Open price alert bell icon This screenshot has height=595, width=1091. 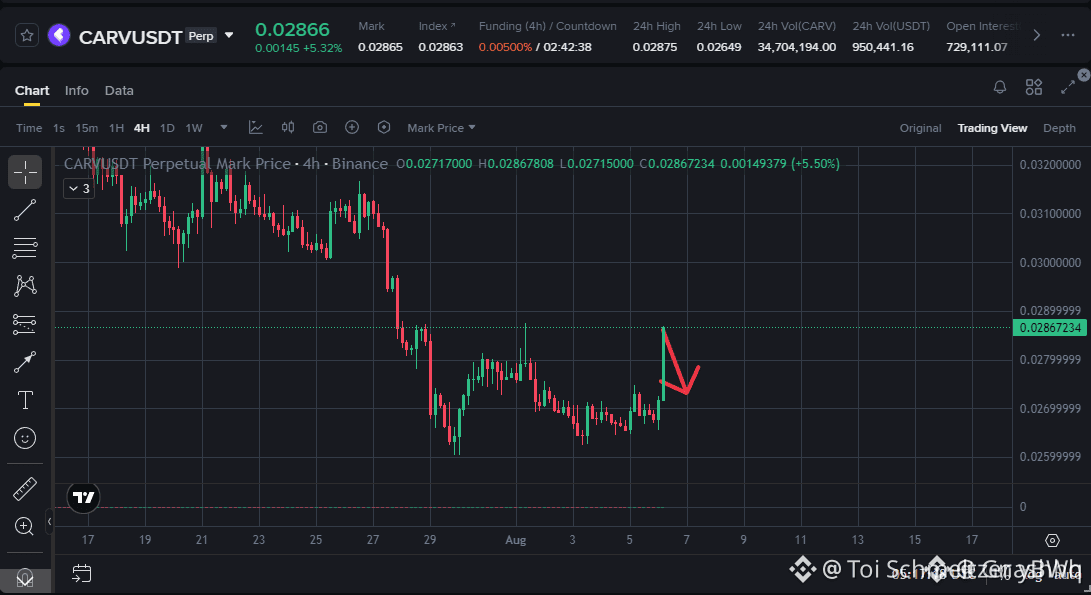(x=1000, y=87)
